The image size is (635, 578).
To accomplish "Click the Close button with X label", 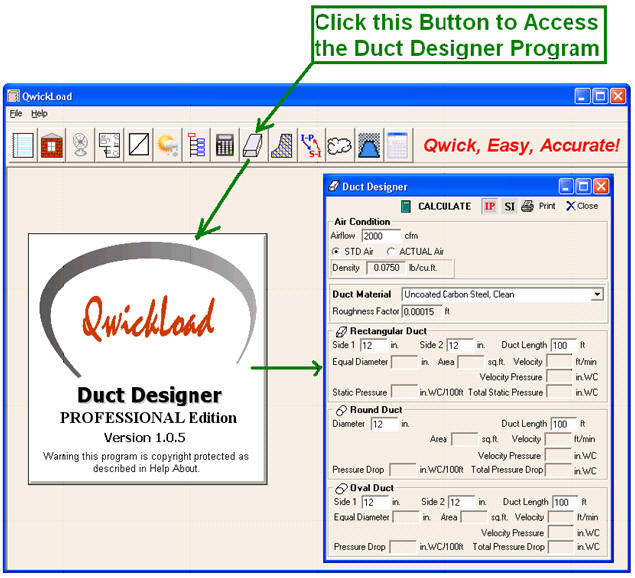I will [x=582, y=206].
